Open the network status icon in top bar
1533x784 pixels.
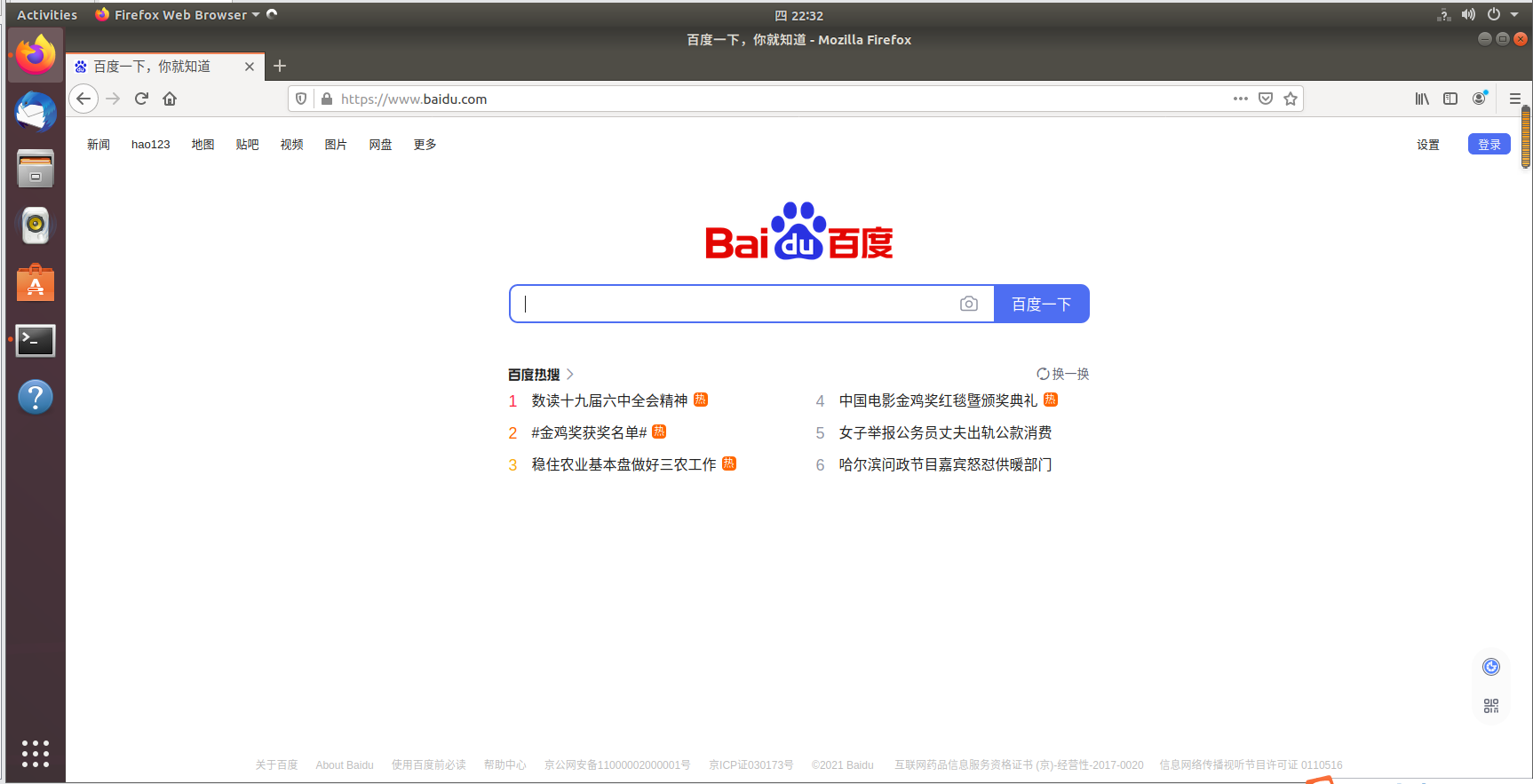pyautogui.click(x=1444, y=14)
